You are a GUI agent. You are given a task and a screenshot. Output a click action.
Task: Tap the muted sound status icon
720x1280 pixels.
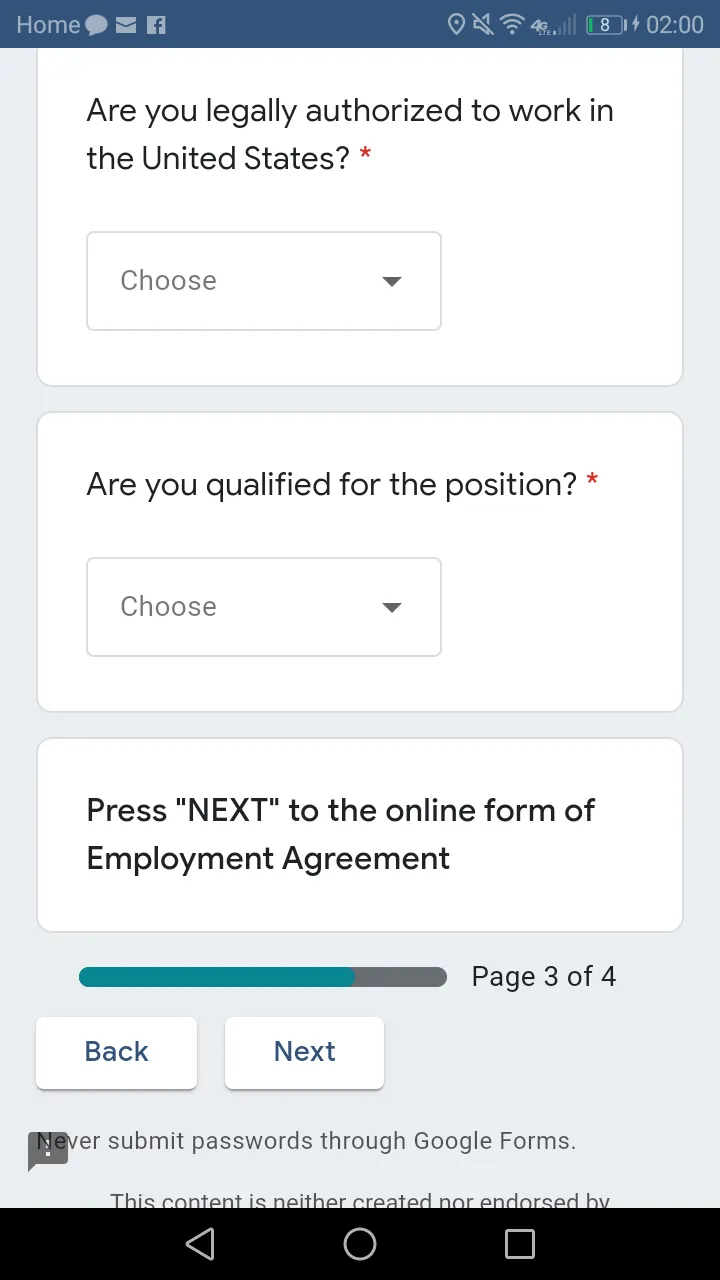click(484, 24)
